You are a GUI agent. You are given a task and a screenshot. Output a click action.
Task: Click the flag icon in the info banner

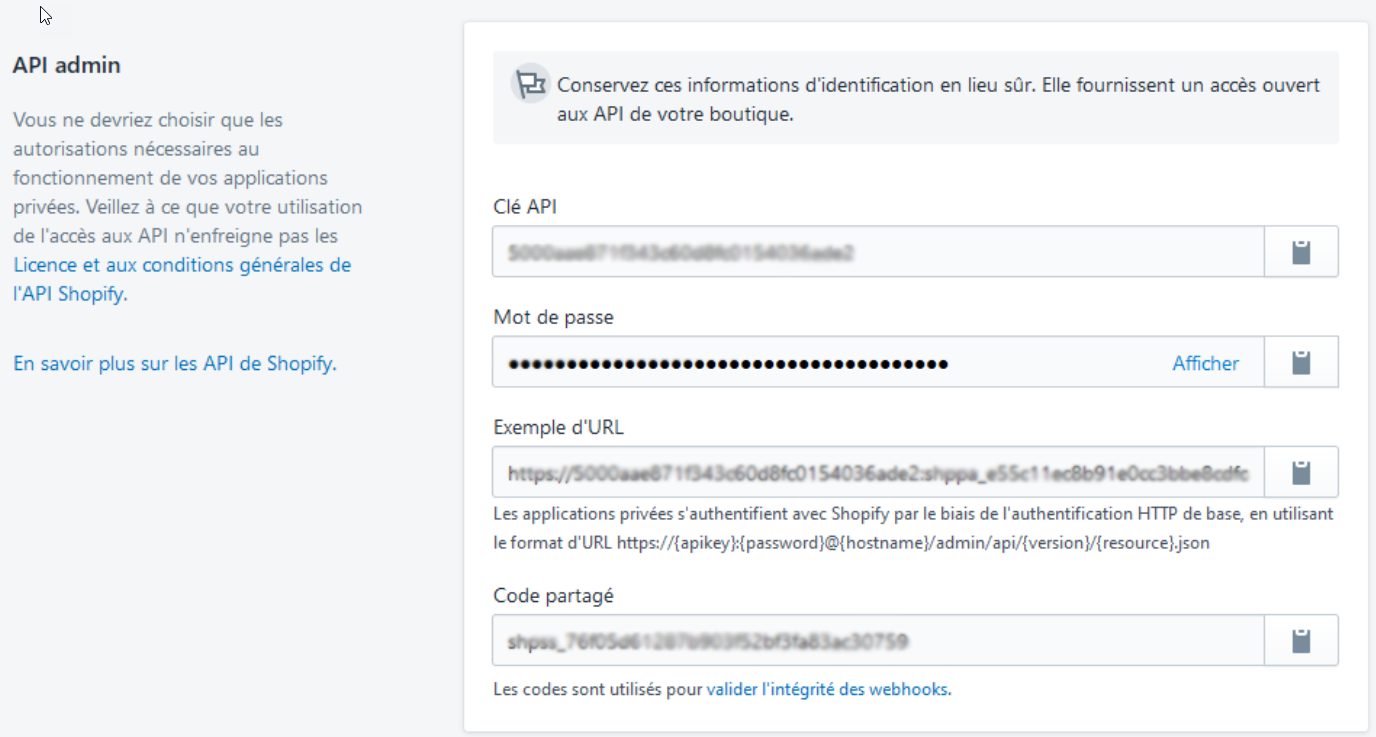530,84
